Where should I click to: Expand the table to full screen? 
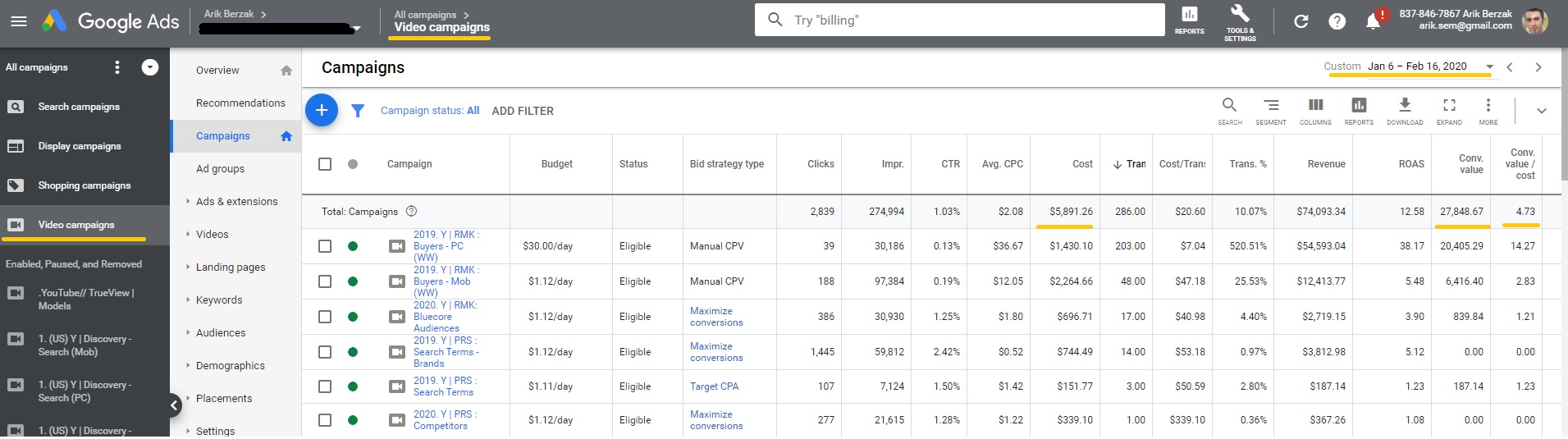tap(1449, 111)
